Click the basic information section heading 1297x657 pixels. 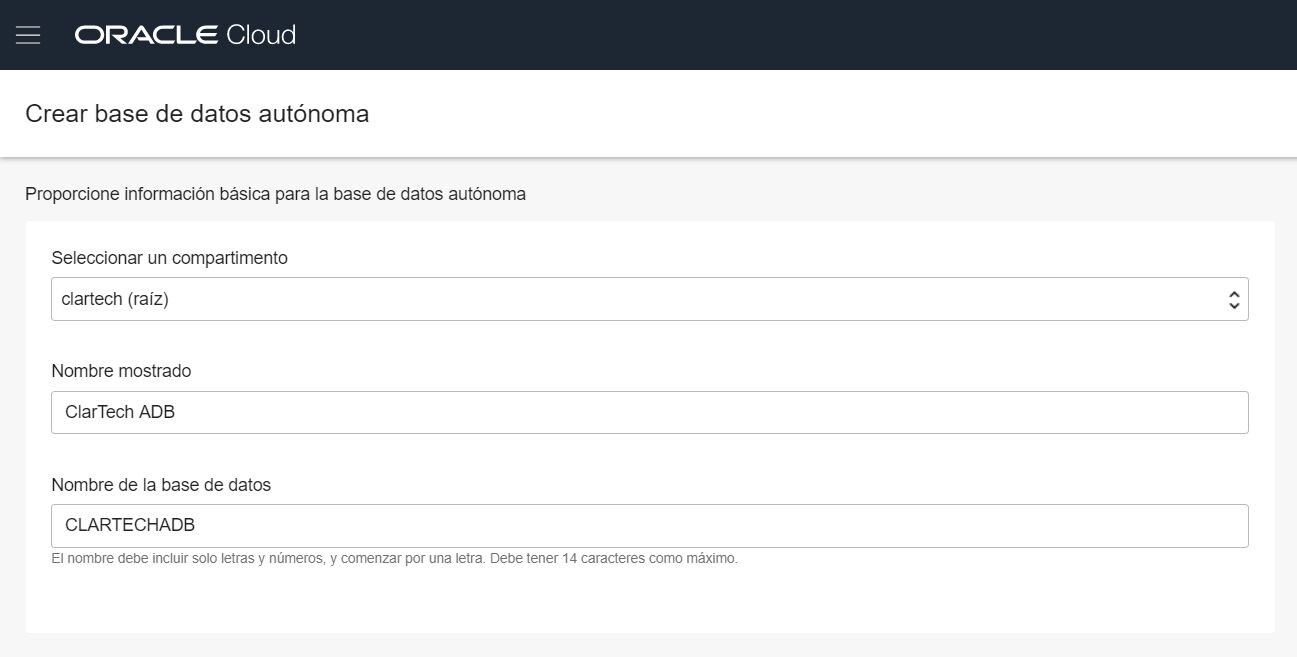[276, 194]
